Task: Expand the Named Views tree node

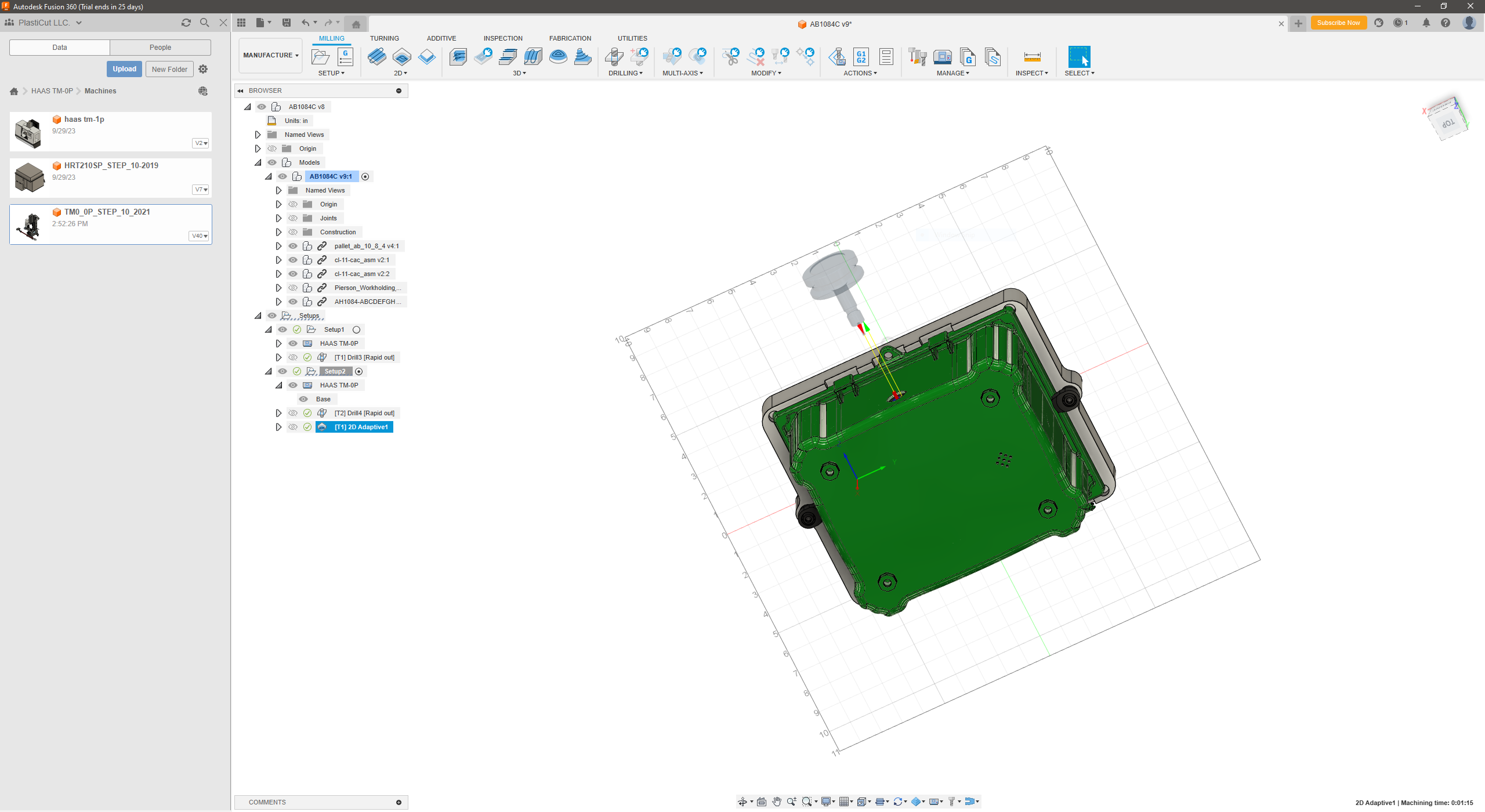Action: point(258,134)
